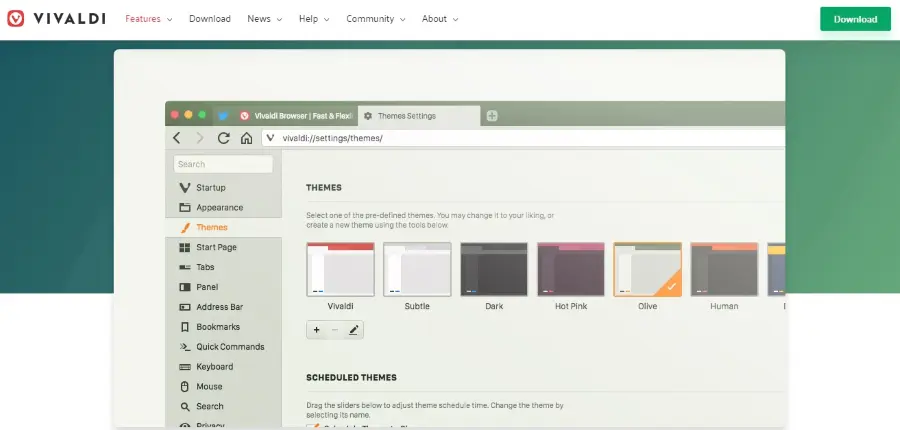
Task: Click the edit theme pencil icon
Action: click(353, 329)
